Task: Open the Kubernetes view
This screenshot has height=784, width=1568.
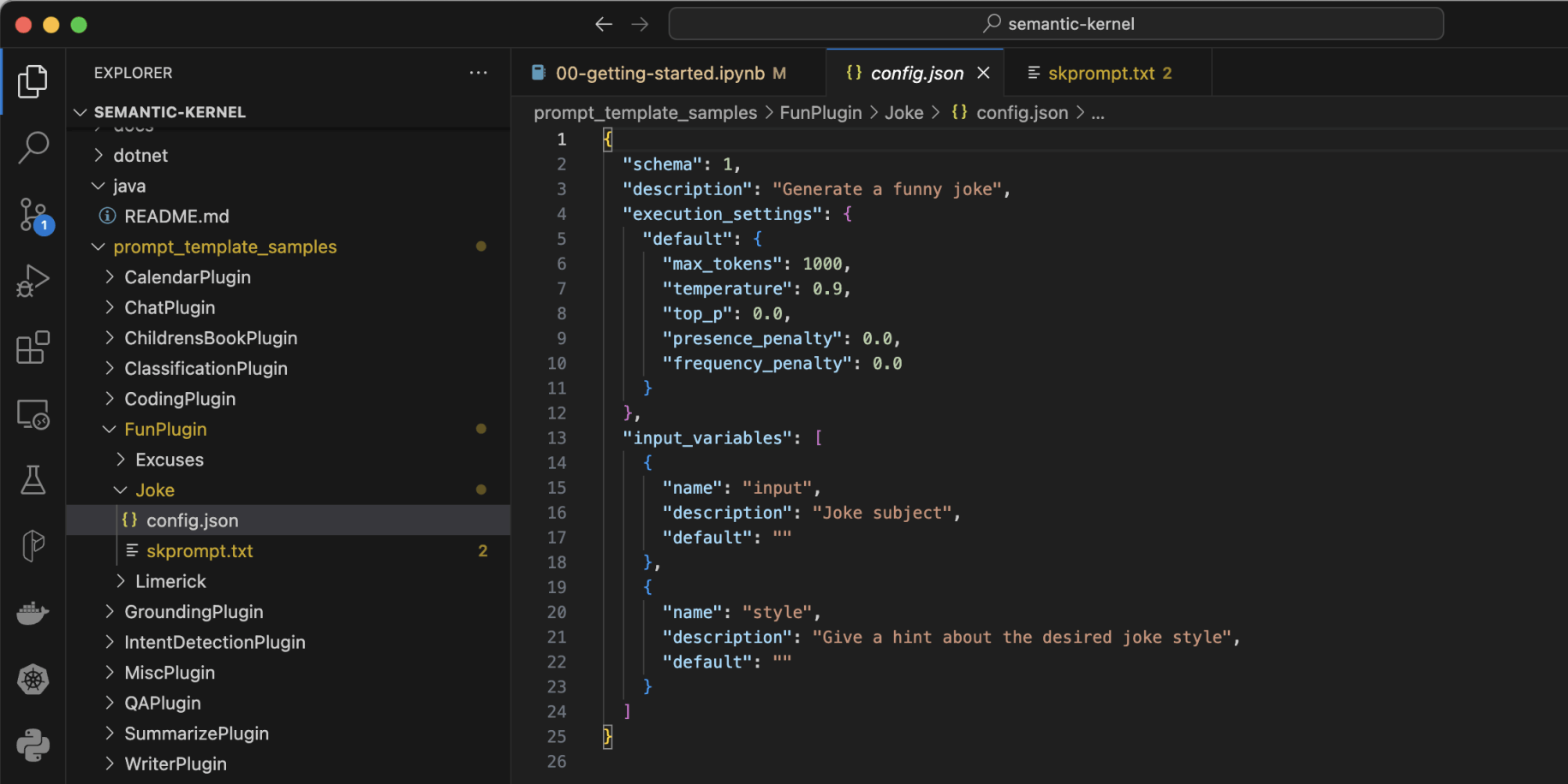Action: coord(33,680)
